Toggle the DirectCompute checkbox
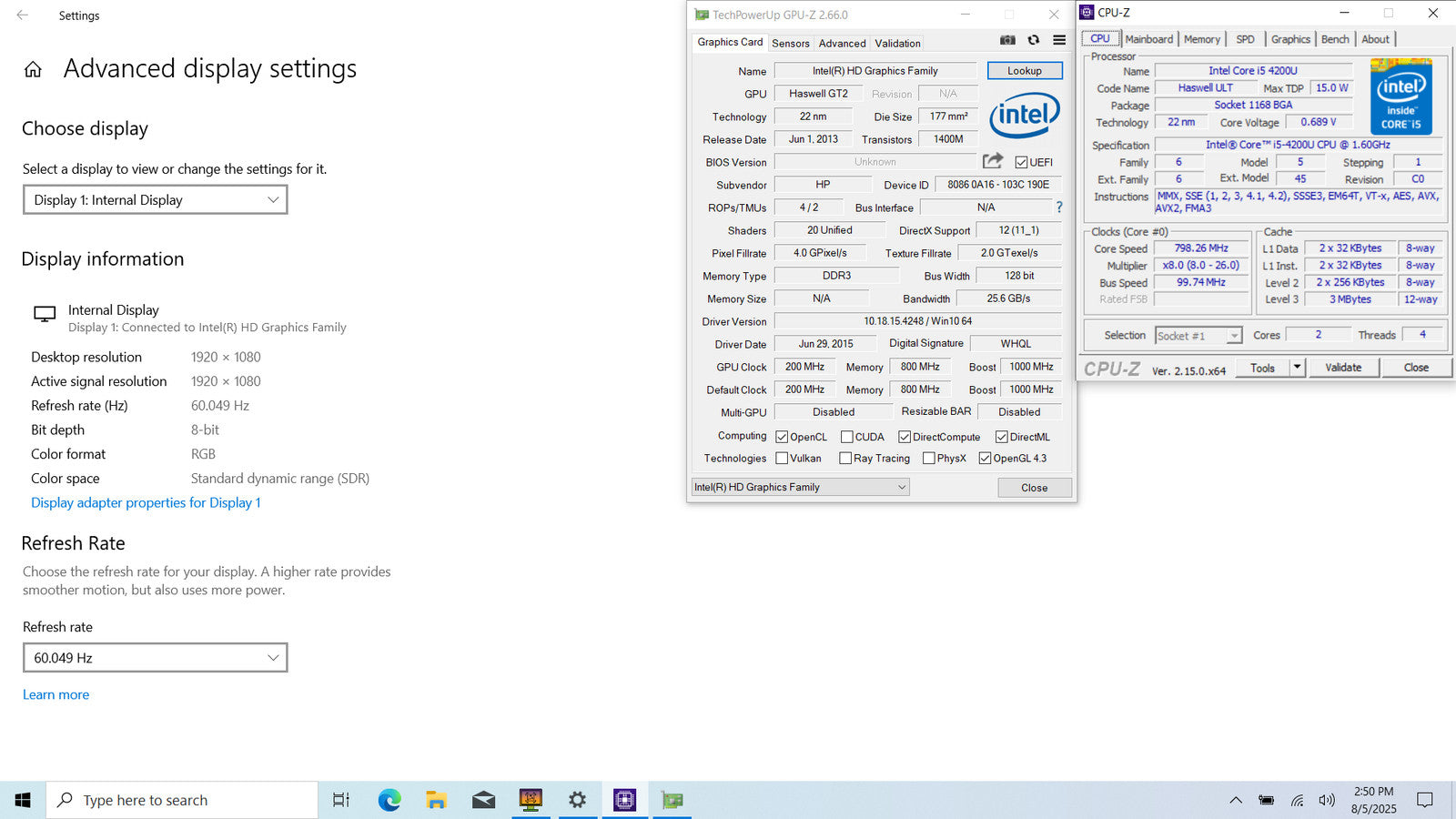Image resolution: width=1456 pixels, height=819 pixels. coord(905,437)
